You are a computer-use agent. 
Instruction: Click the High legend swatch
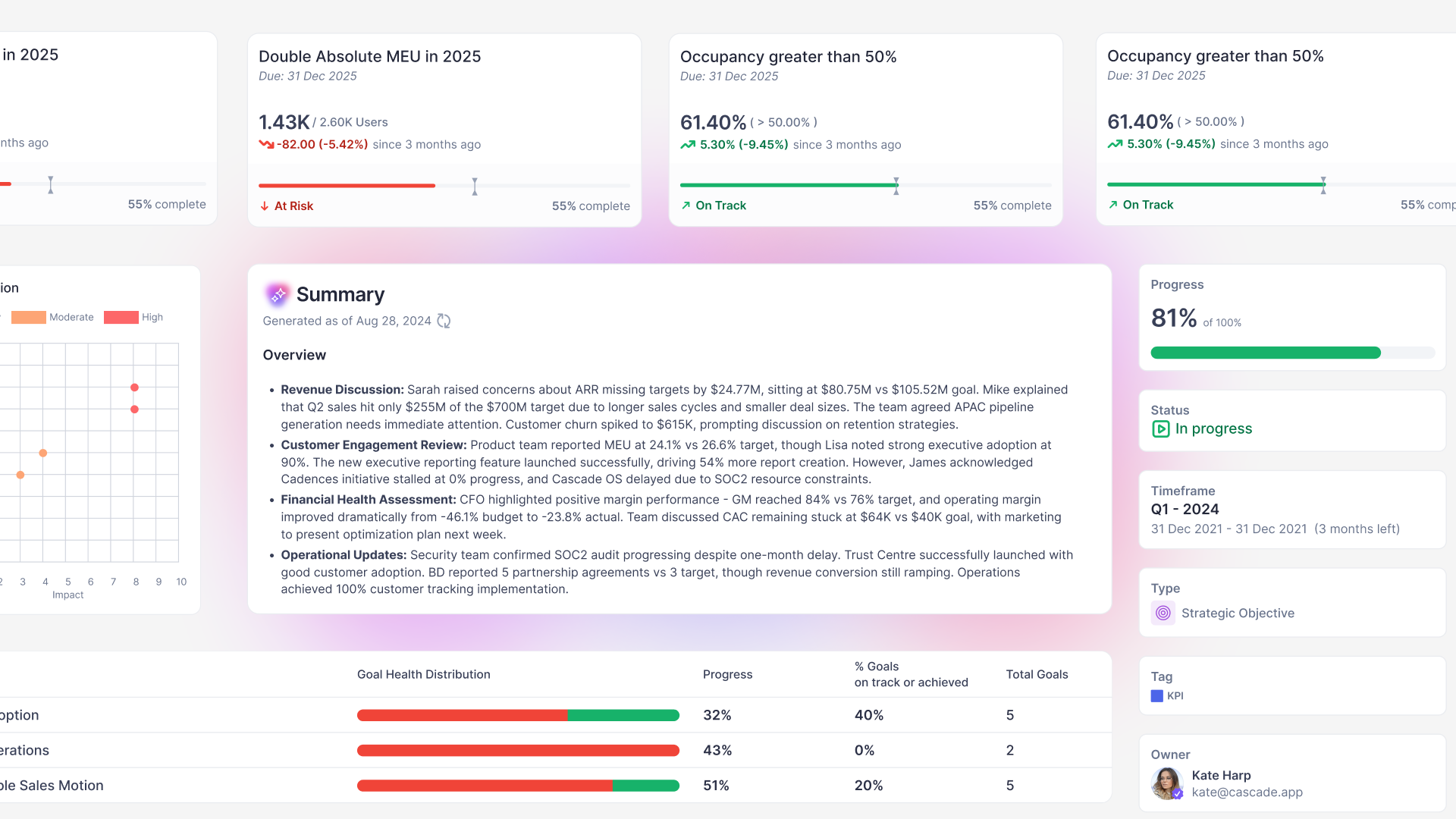[121, 318]
